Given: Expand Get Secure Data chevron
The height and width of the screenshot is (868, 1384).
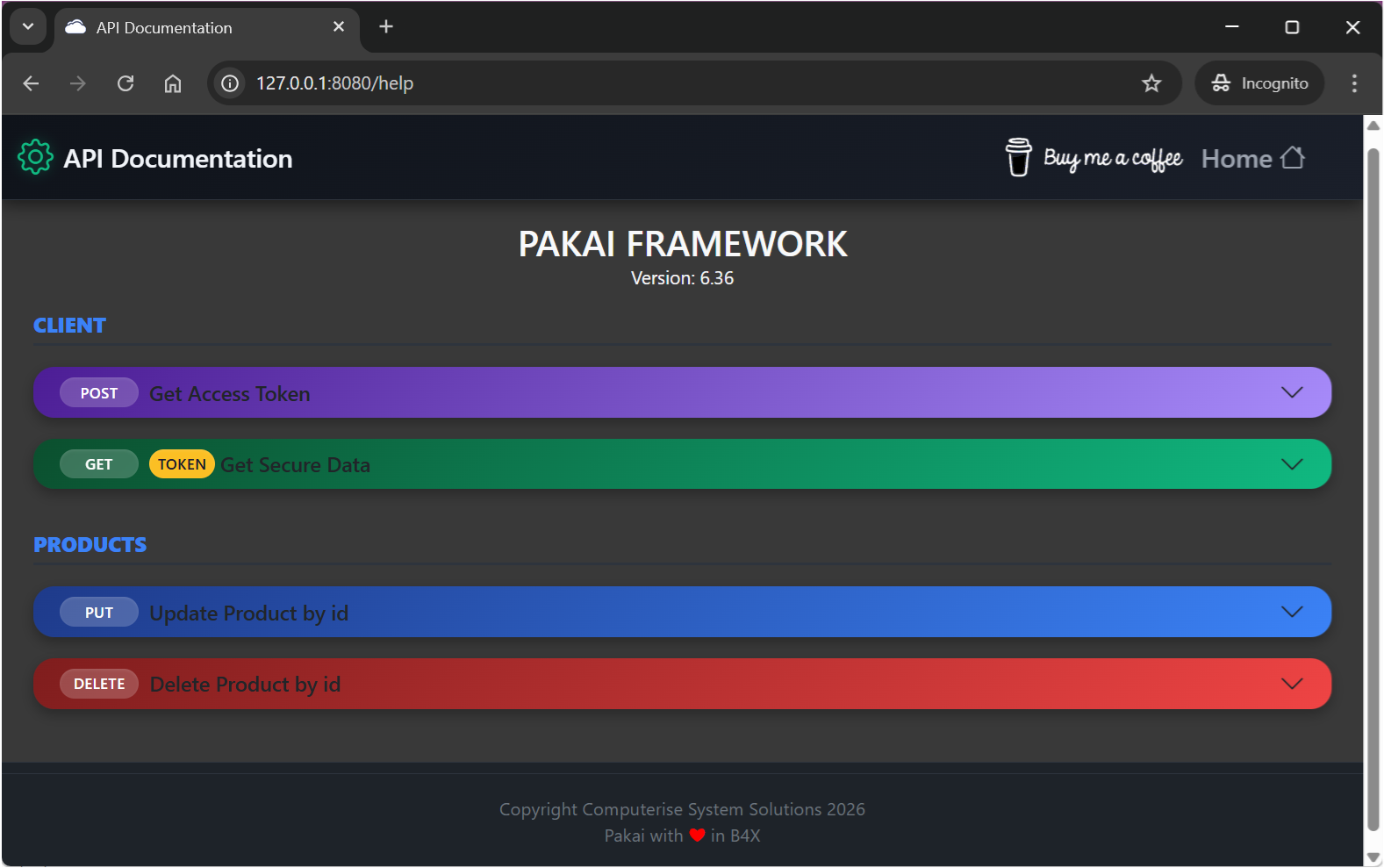Looking at the screenshot, I should click(x=1292, y=464).
